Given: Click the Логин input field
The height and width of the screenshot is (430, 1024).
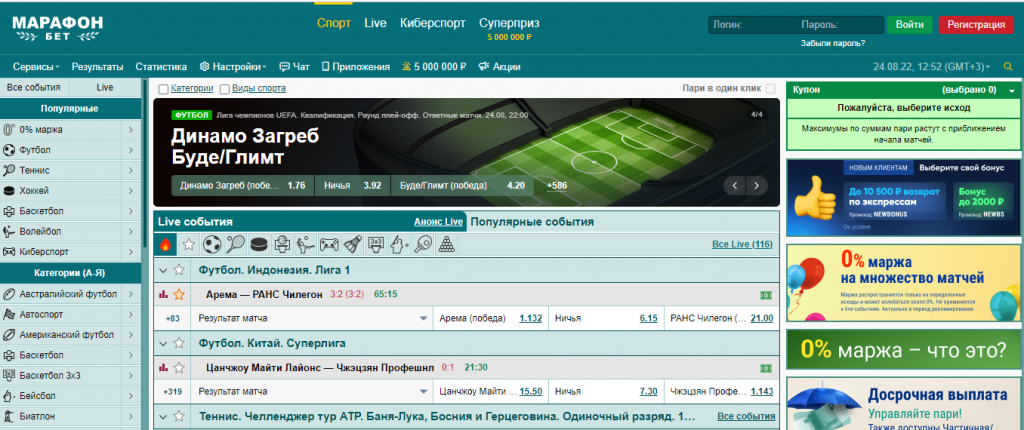Looking at the screenshot, I should click(750, 25).
